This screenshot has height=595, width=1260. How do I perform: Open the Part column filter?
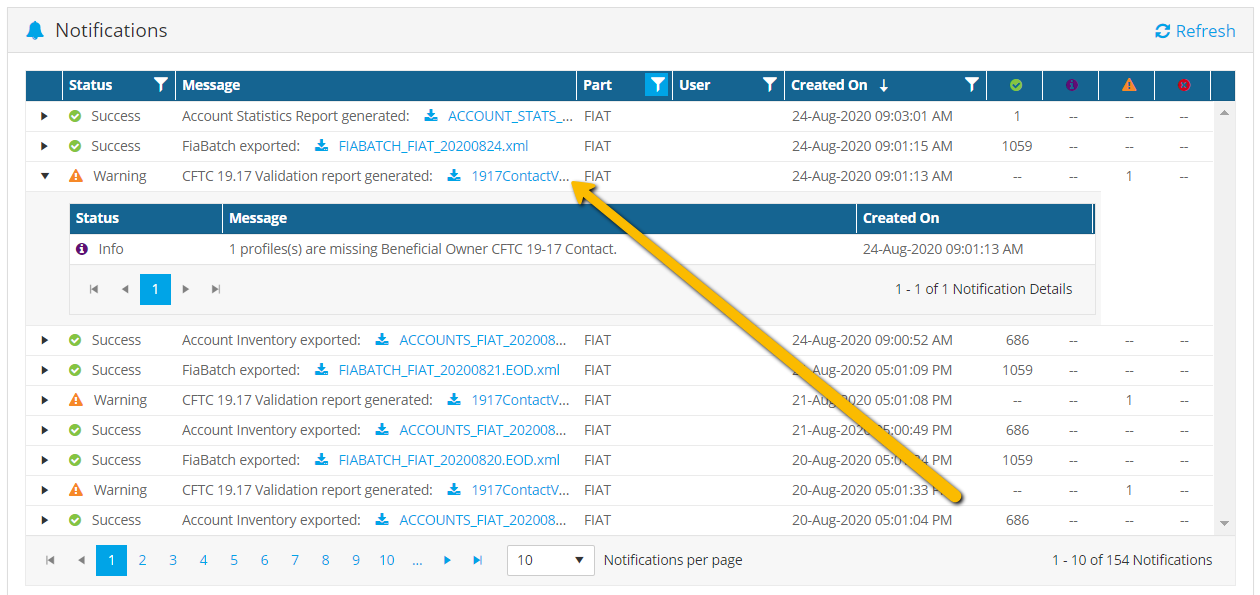coord(656,85)
